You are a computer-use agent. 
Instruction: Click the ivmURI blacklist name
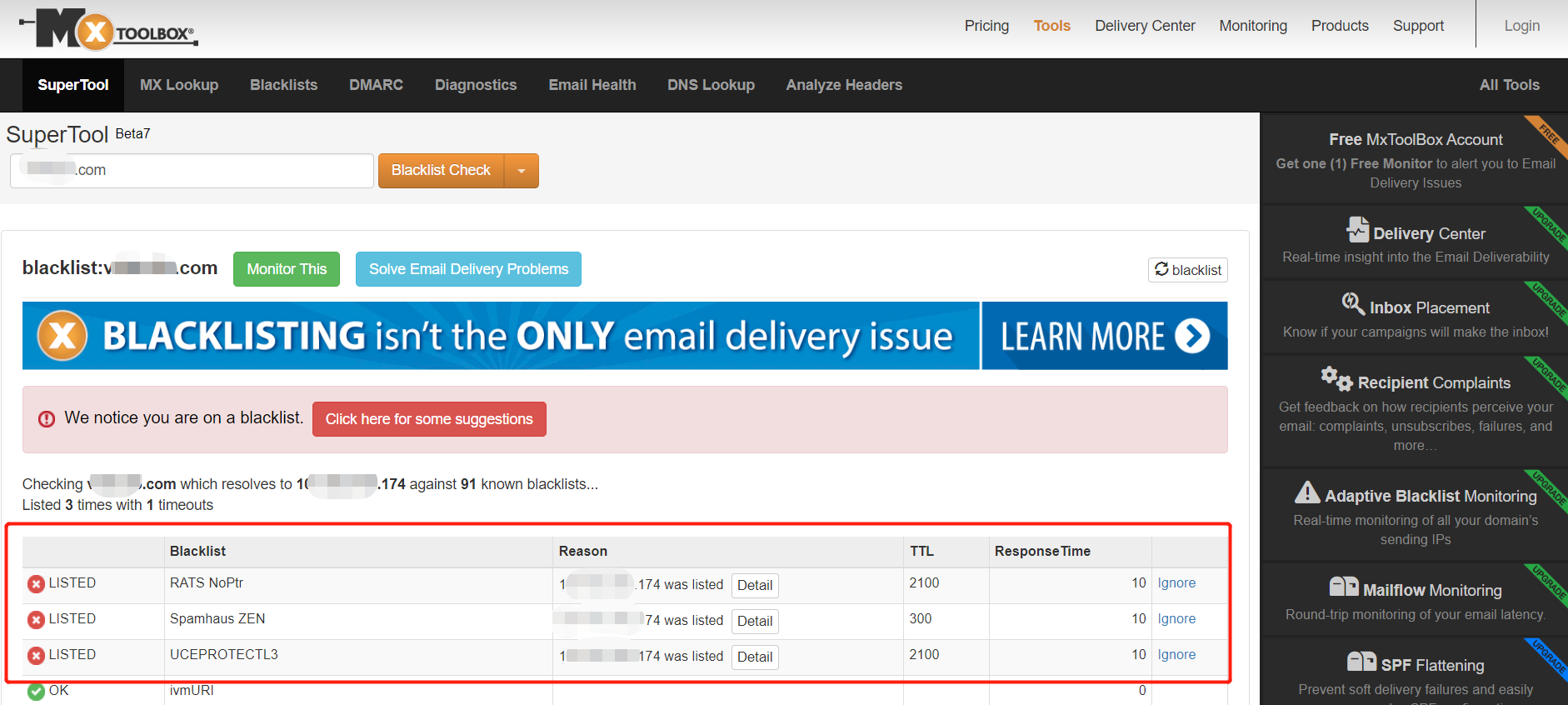(192, 691)
